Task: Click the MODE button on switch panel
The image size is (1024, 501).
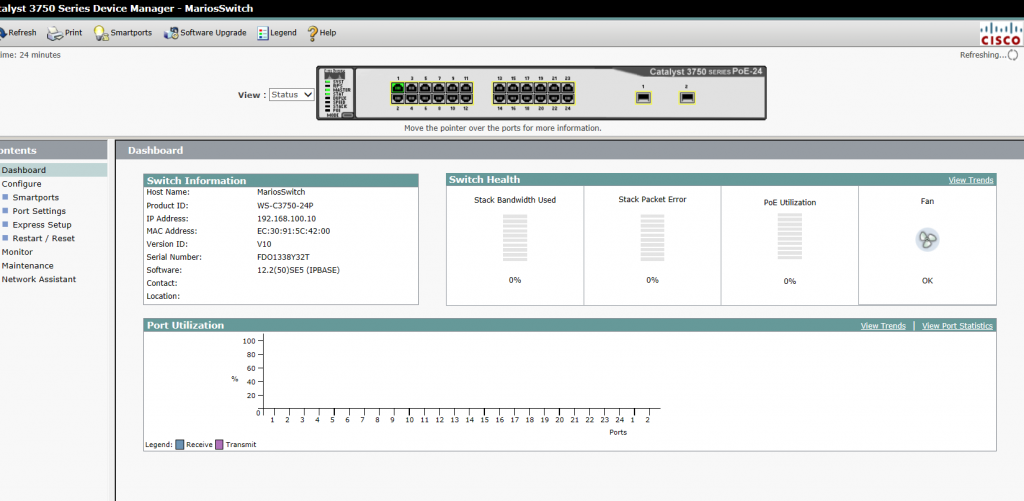Action: pos(348,115)
